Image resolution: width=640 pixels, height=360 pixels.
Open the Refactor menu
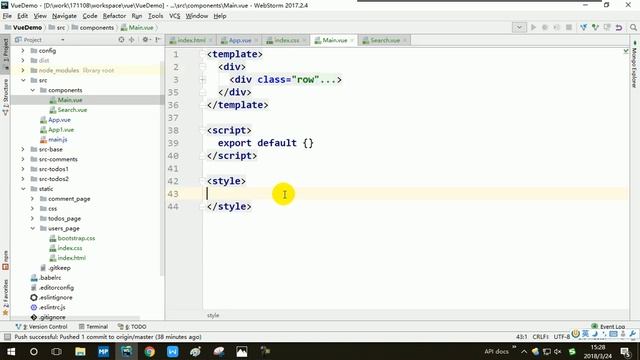(x=114, y=16)
